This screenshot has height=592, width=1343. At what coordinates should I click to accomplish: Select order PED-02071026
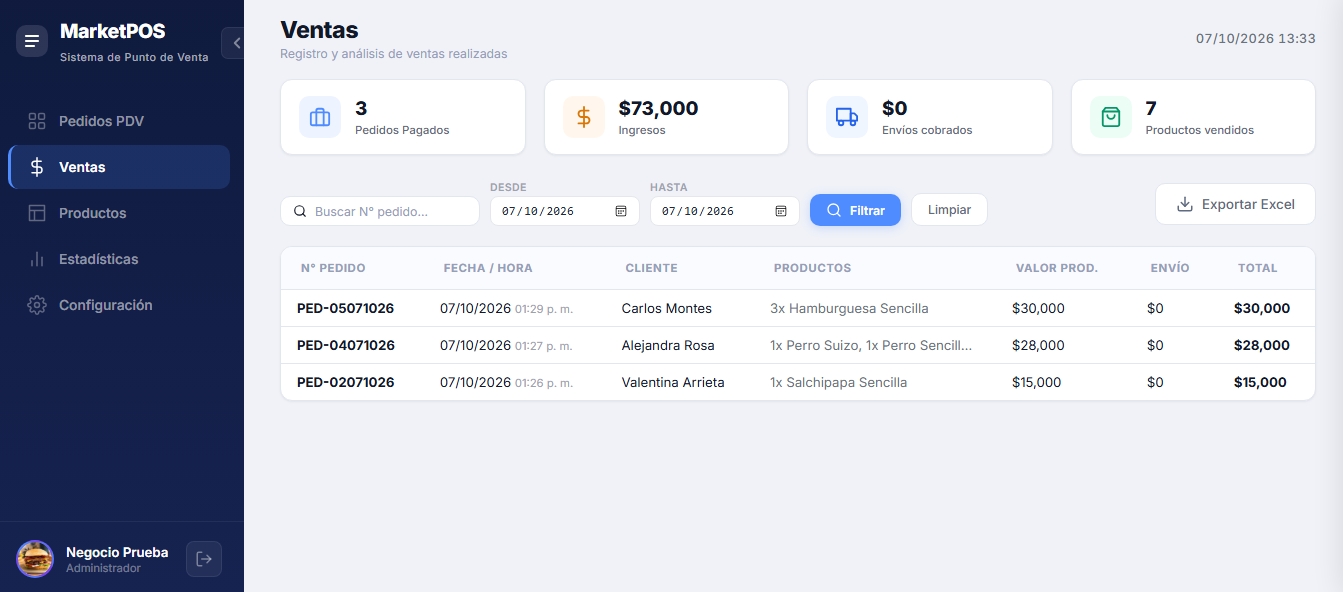coord(346,382)
